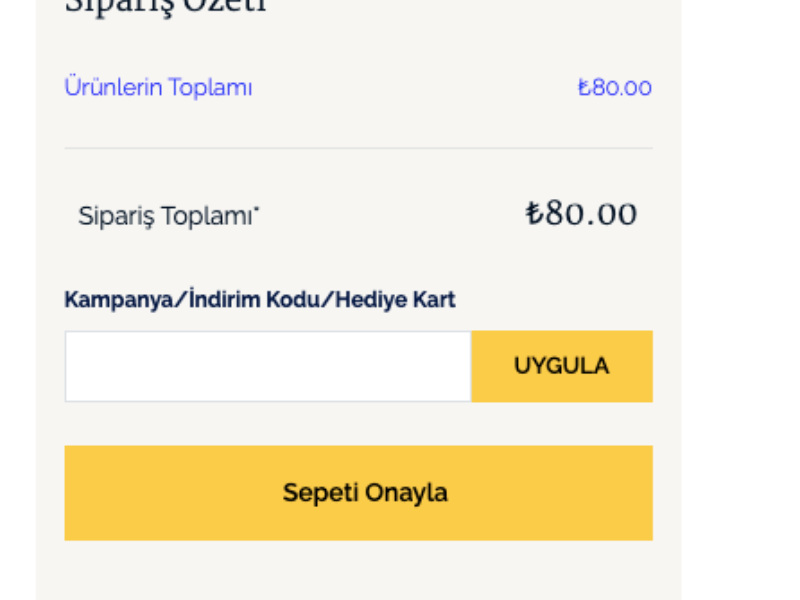This screenshot has width=800, height=600.
Task: Click the yellow apply button beside the input
Action: (561, 366)
